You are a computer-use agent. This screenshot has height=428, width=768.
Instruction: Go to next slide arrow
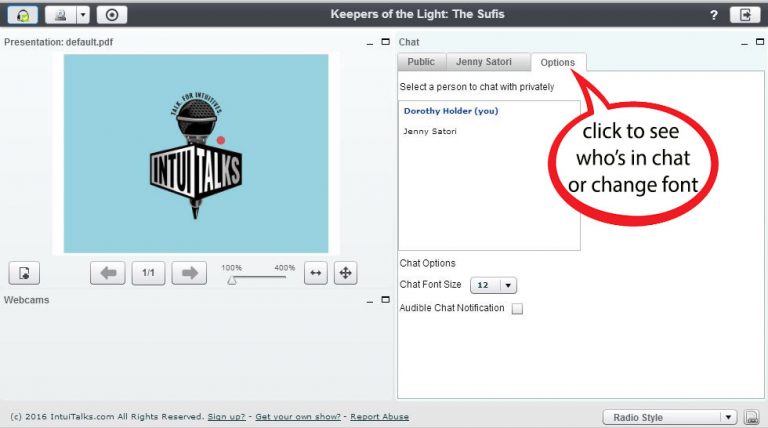(189, 273)
